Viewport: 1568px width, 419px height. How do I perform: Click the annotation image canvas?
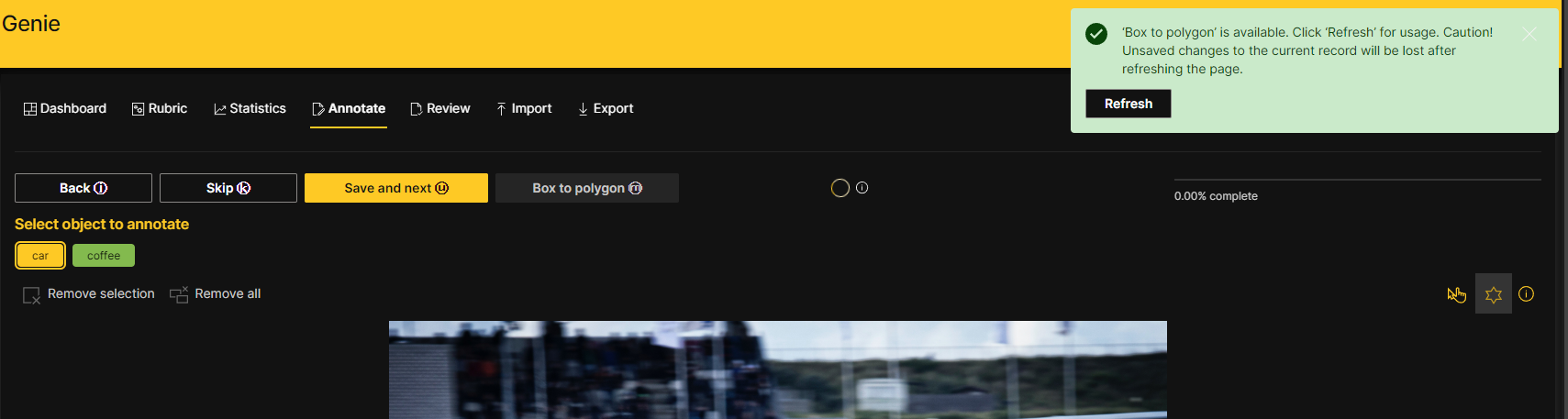pyautogui.click(x=778, y=369)
